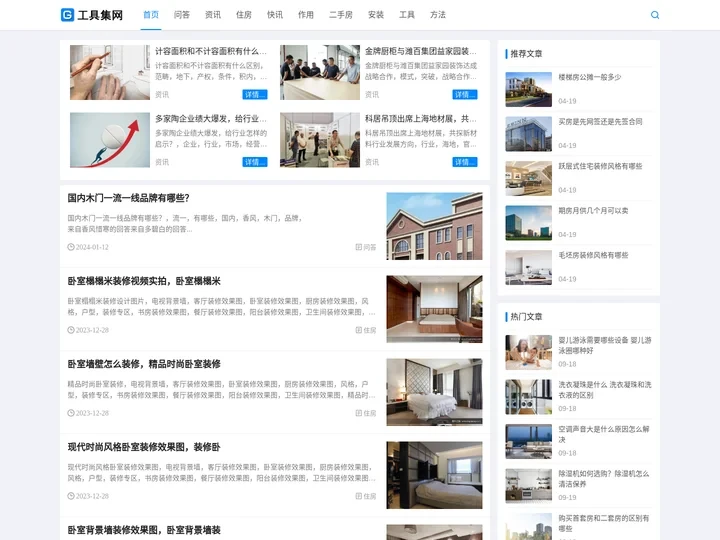
Task: Open the 首页 navigation tab
Action: point(151,15)
